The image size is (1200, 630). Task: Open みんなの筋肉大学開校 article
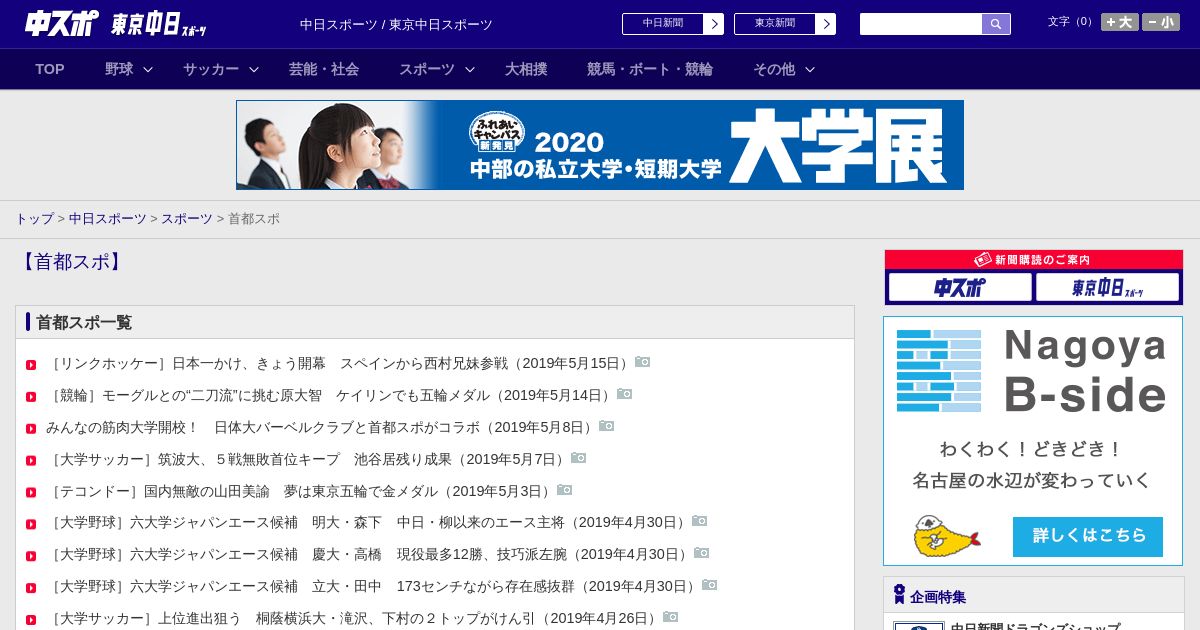pyautogui.click(x=322, y=427)
